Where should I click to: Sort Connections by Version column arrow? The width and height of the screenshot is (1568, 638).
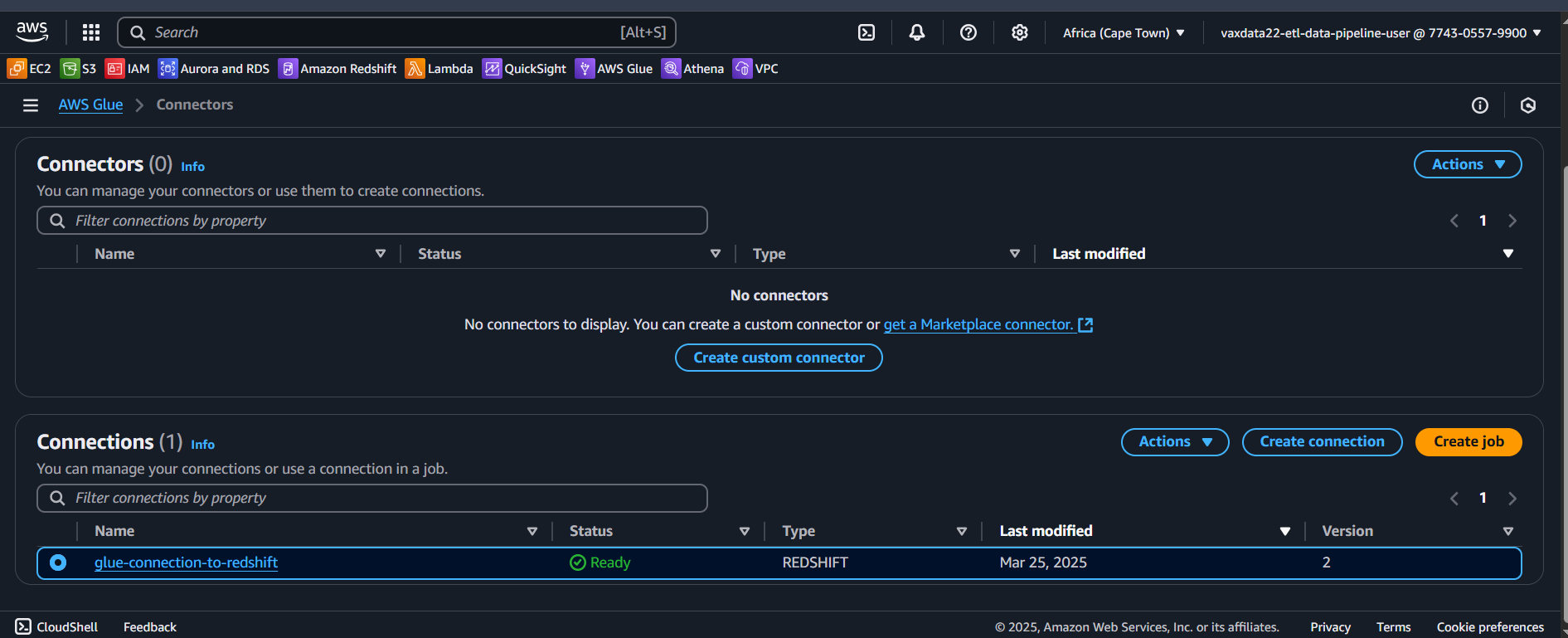tap(1508, 532)
